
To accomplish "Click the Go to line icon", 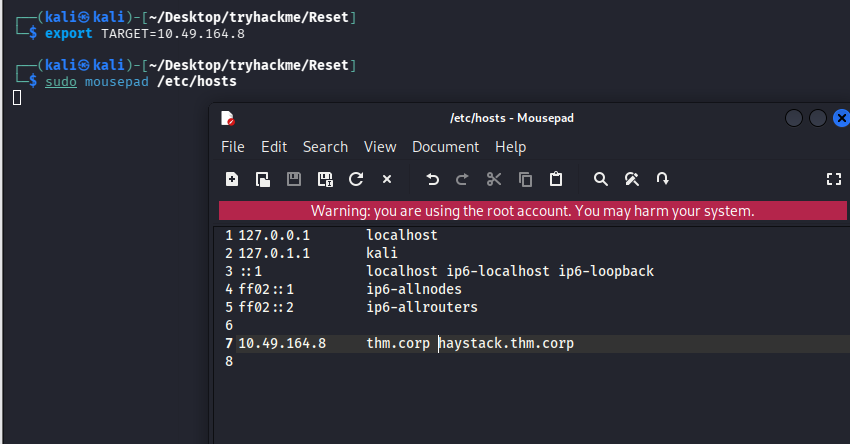I will pos(662,179).
